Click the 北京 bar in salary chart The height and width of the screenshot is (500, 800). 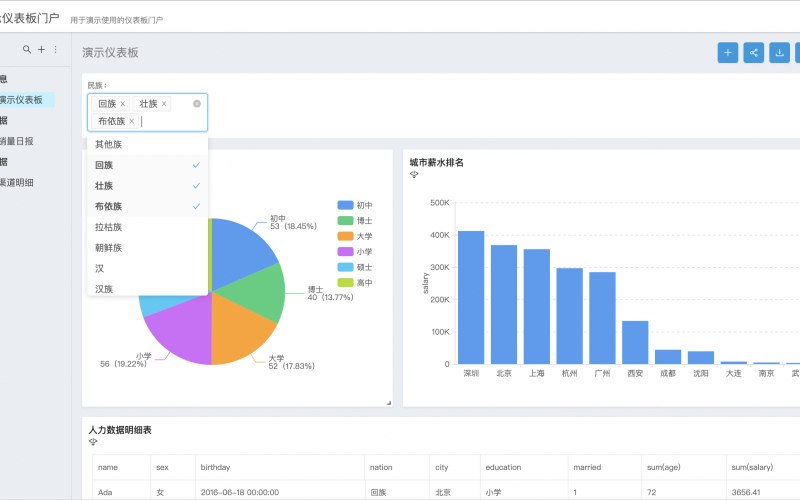(x=504, y=305)
